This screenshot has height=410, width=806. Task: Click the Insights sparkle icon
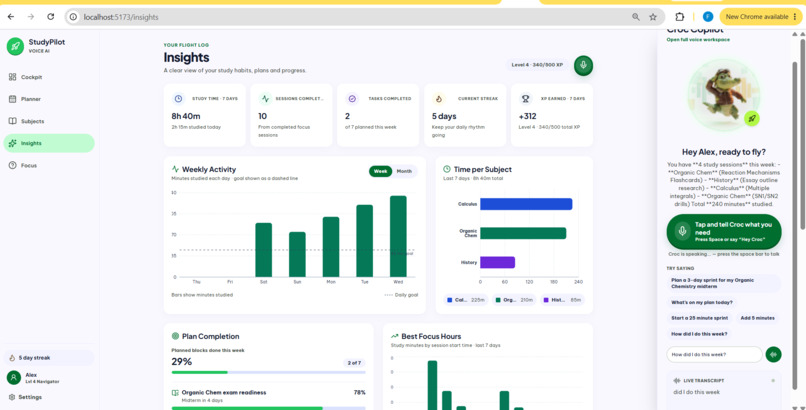(x=12, y=143)
